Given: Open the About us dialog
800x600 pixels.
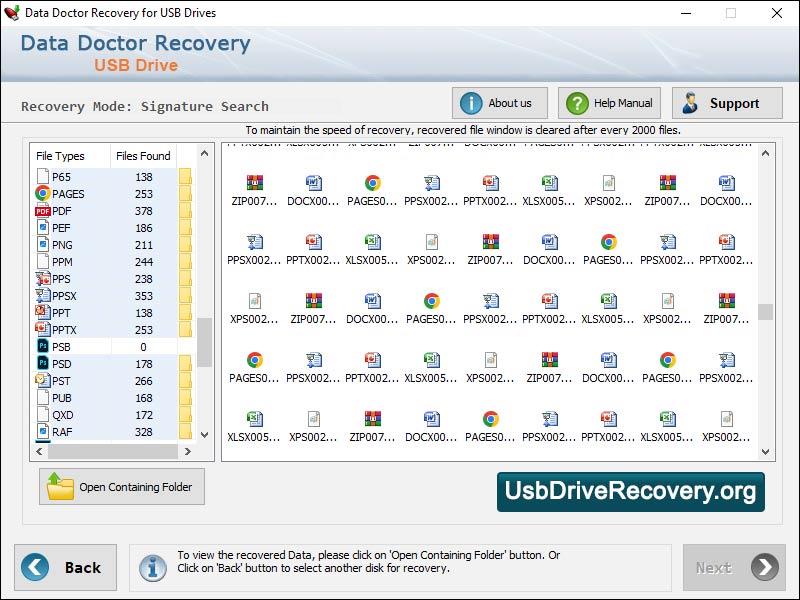Looking at the screenshot, I should point(499,102).
